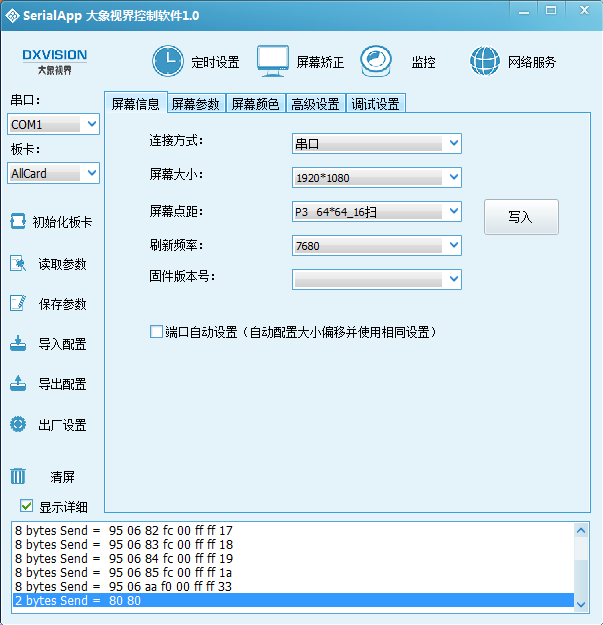Maximize the SerialApp window
603x625 pixels.
[551, 11]
